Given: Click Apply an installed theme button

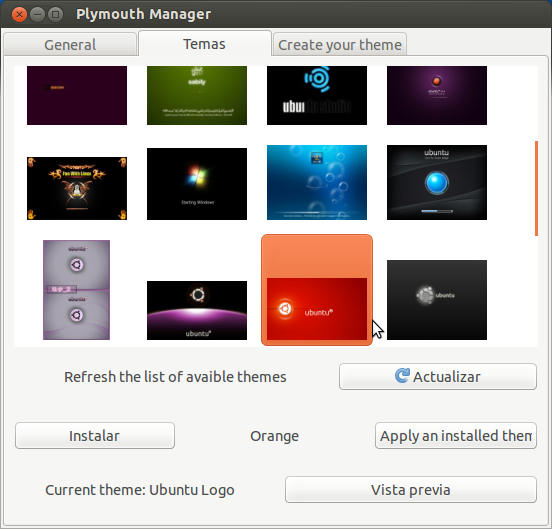Looking at the screenshot, I should [456, 436].
